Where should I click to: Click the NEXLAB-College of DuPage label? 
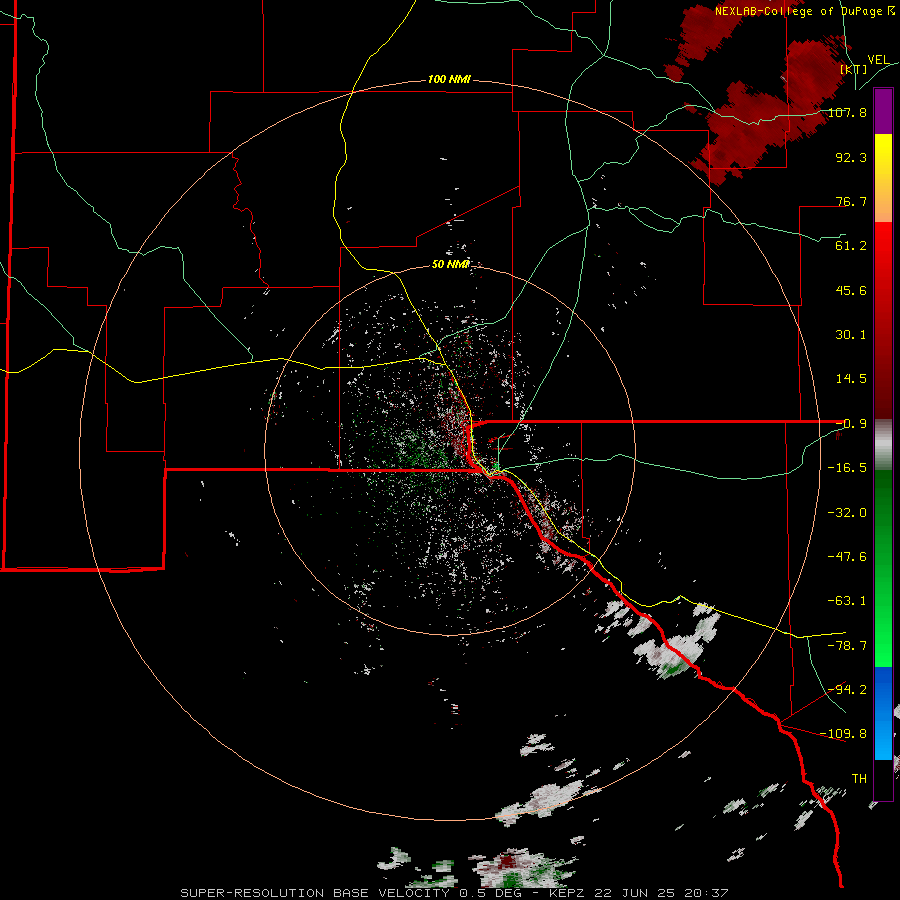[x=804, y=11]
